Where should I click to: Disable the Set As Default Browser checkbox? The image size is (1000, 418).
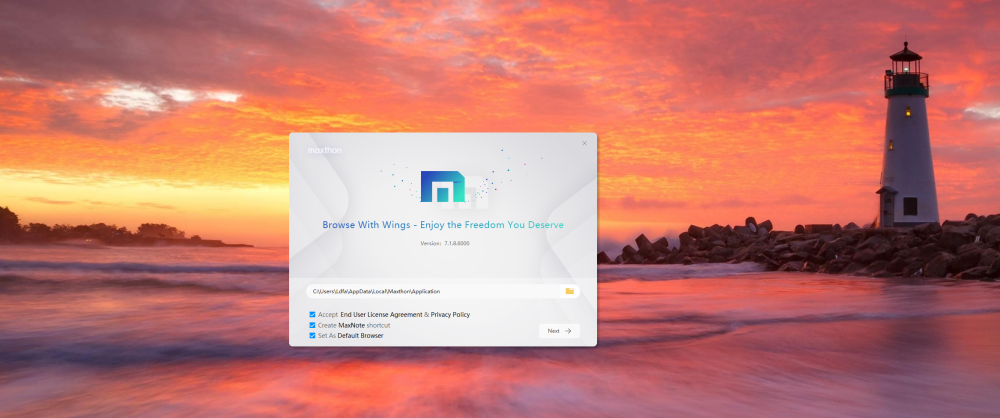(x=312, y=336)
